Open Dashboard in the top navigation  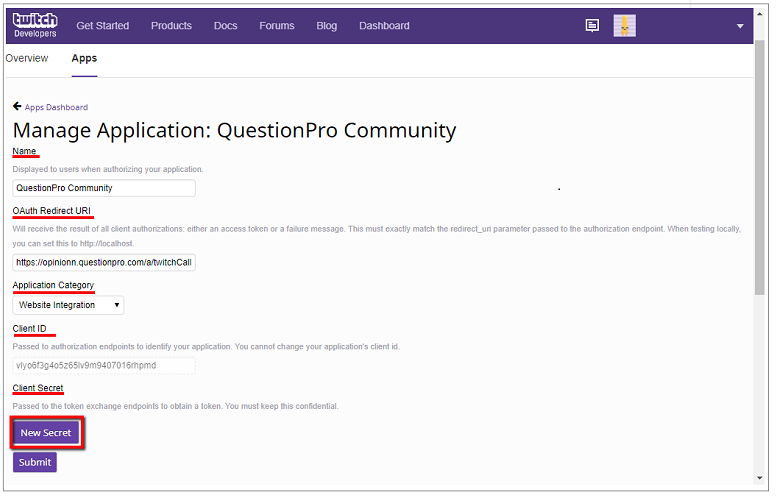(384, 26)
